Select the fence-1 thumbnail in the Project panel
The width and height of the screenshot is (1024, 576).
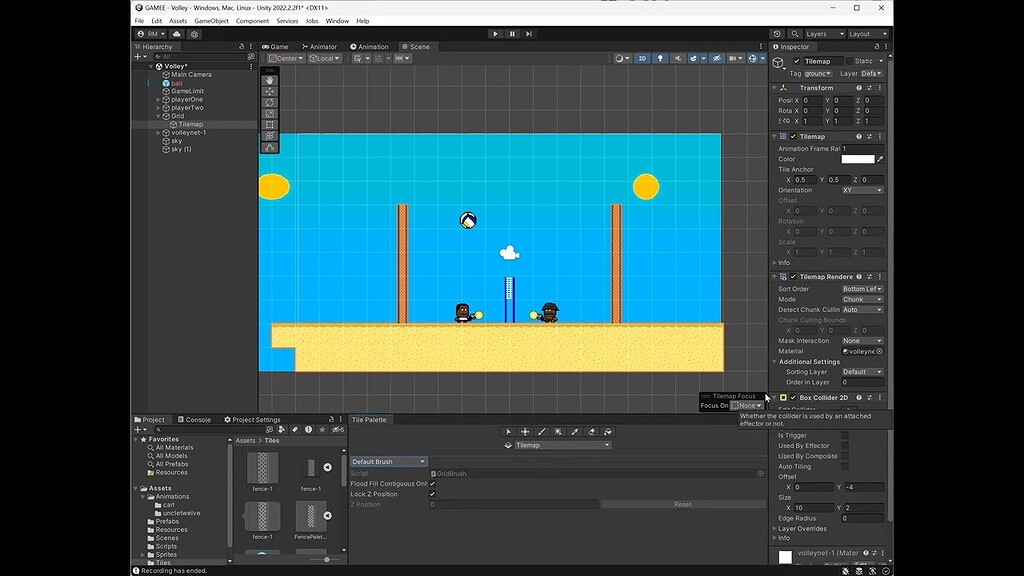pyautogui.click(x=262, y=470)
